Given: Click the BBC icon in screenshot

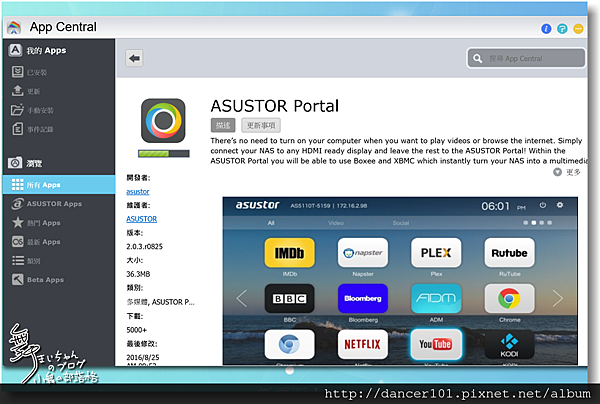Looking at the screenshot, I should (290, 298).
